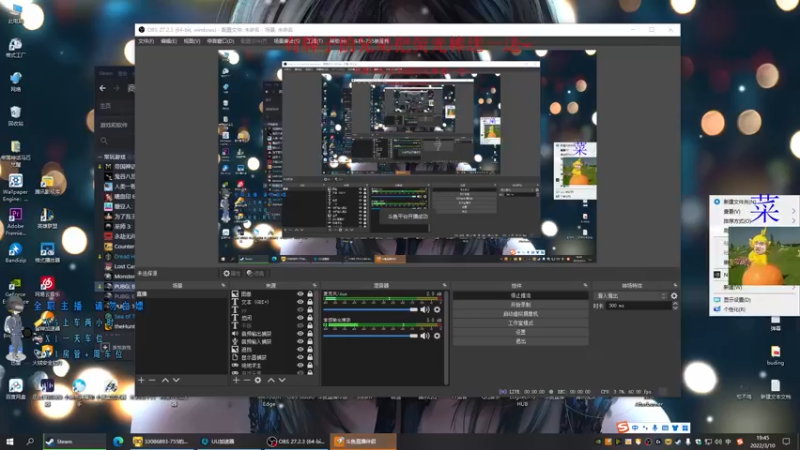
Task: Switch to UU加速器 in the taskbar
Action: point(228,441)
